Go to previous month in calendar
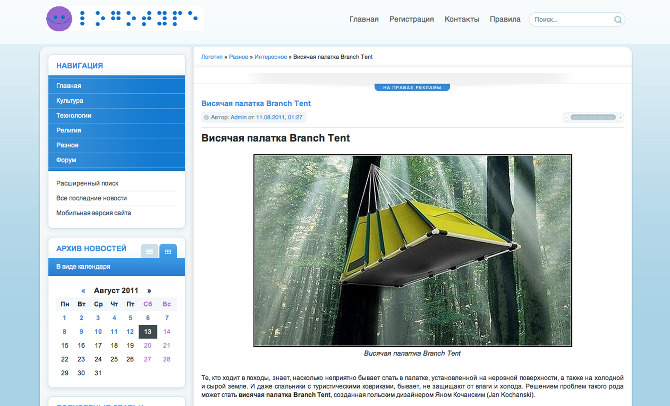 click(83, 291)
